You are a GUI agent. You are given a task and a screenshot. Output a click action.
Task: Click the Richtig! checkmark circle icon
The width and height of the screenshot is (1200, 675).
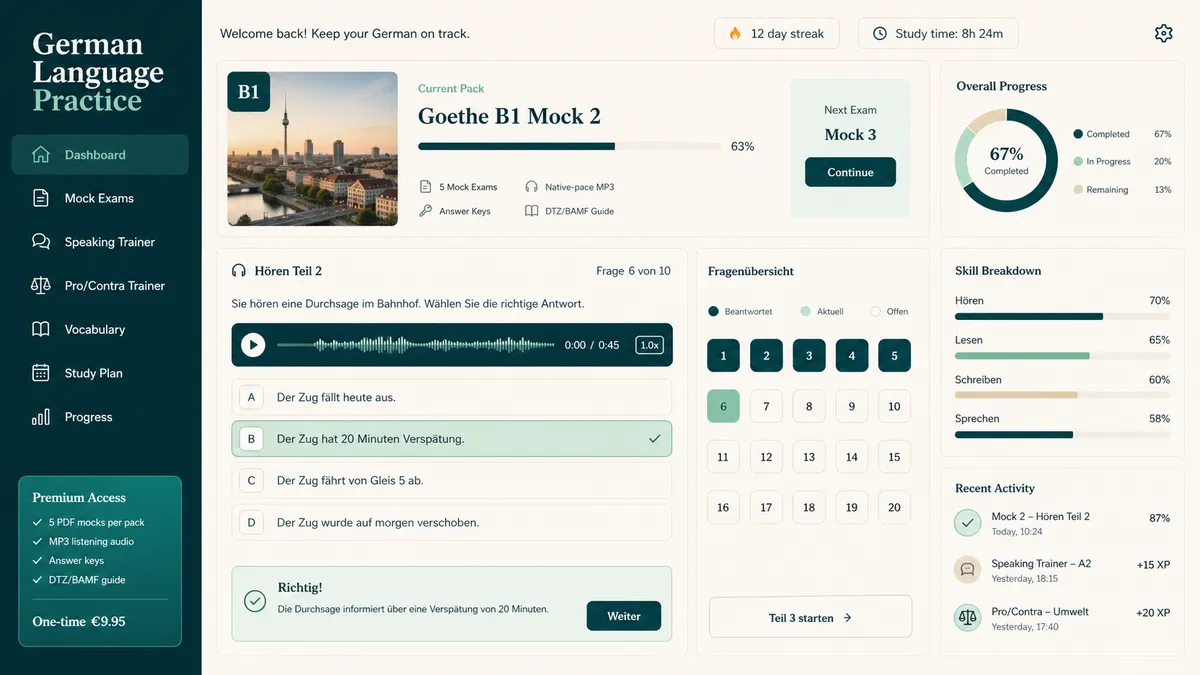tap(255, 600)
